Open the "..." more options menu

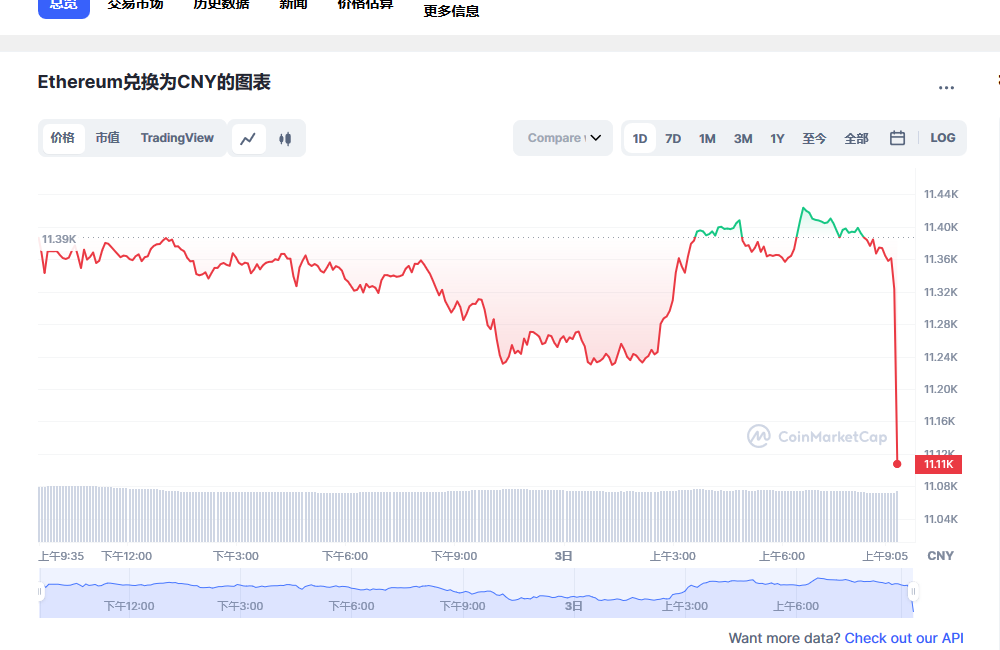(x=946, y=88)
